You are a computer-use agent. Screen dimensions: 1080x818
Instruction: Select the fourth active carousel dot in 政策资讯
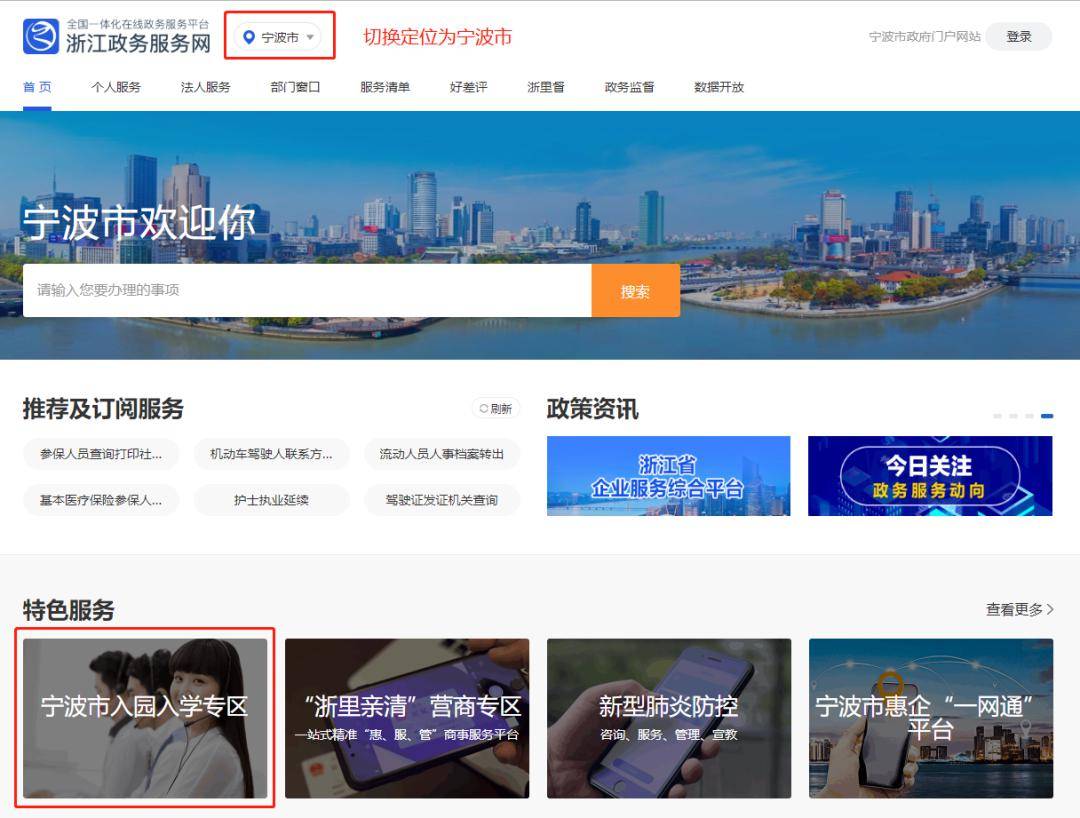[1047, 416]
